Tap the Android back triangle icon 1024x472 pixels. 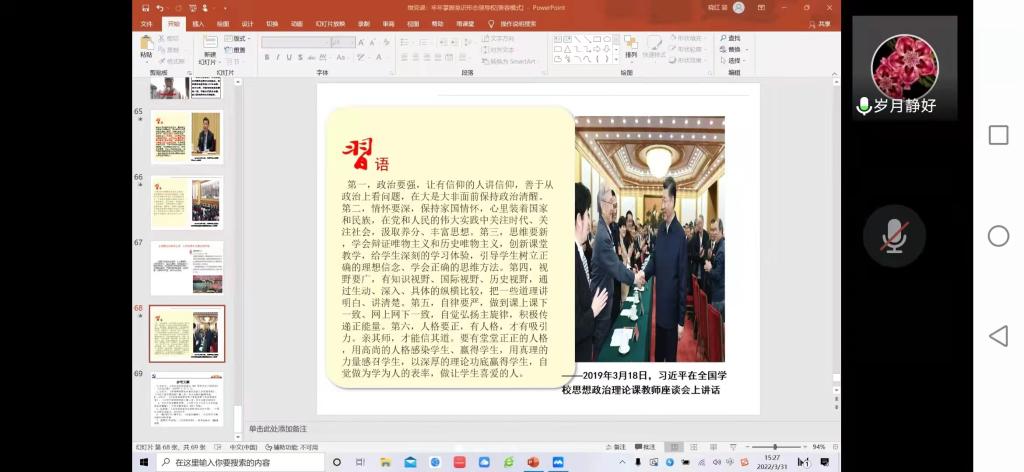pos(997,336)
